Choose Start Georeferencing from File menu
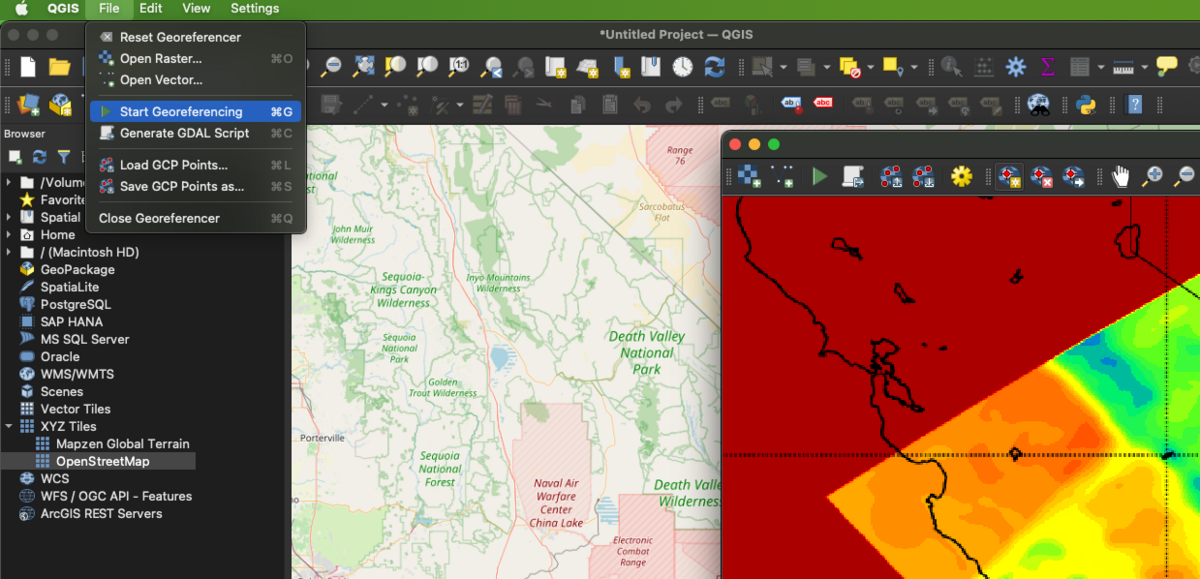The height and width of the screenshot is (579, 1200). (181, 112)
